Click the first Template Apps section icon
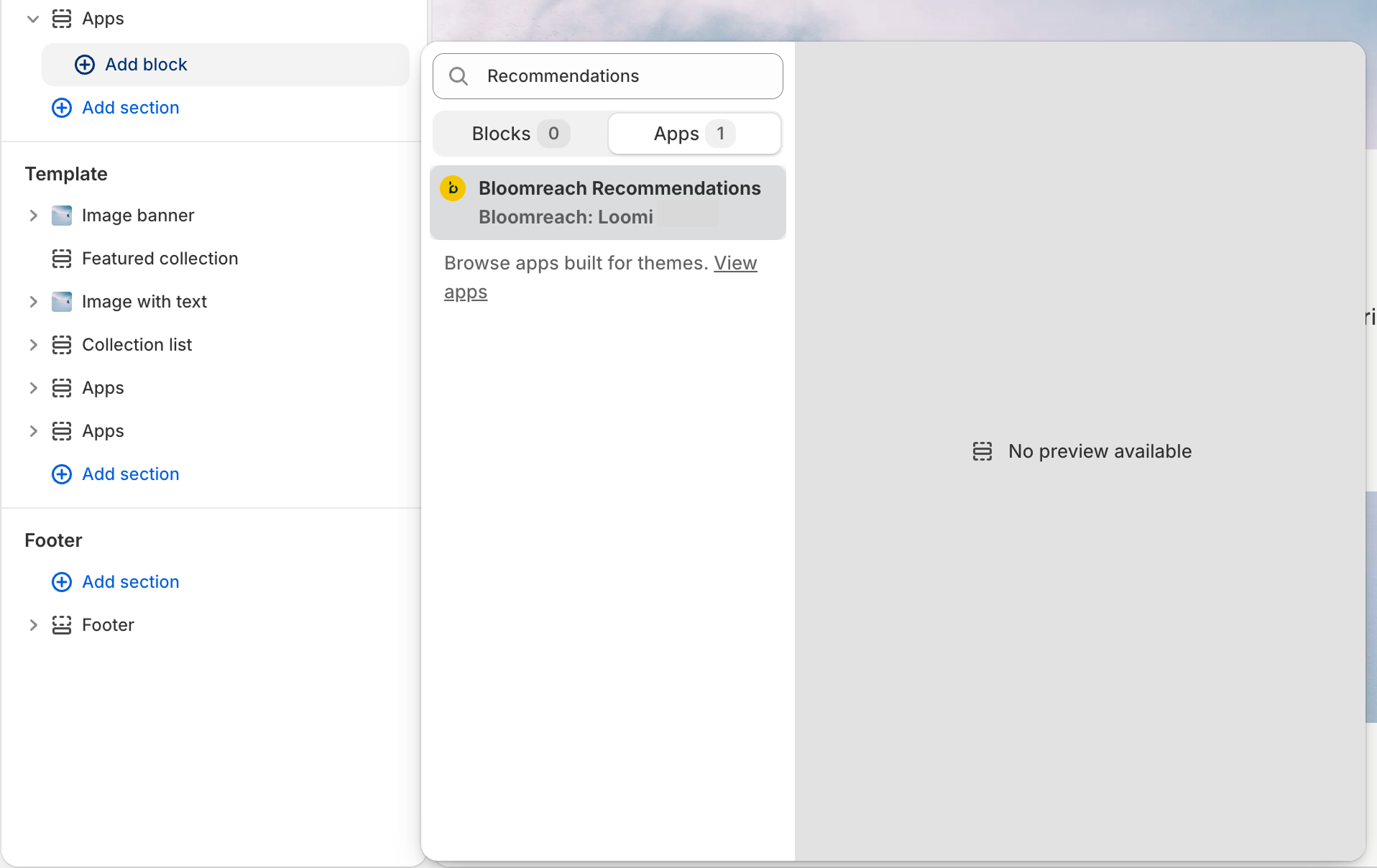Viewport: 1377px width, 868px height. point(62,388)
